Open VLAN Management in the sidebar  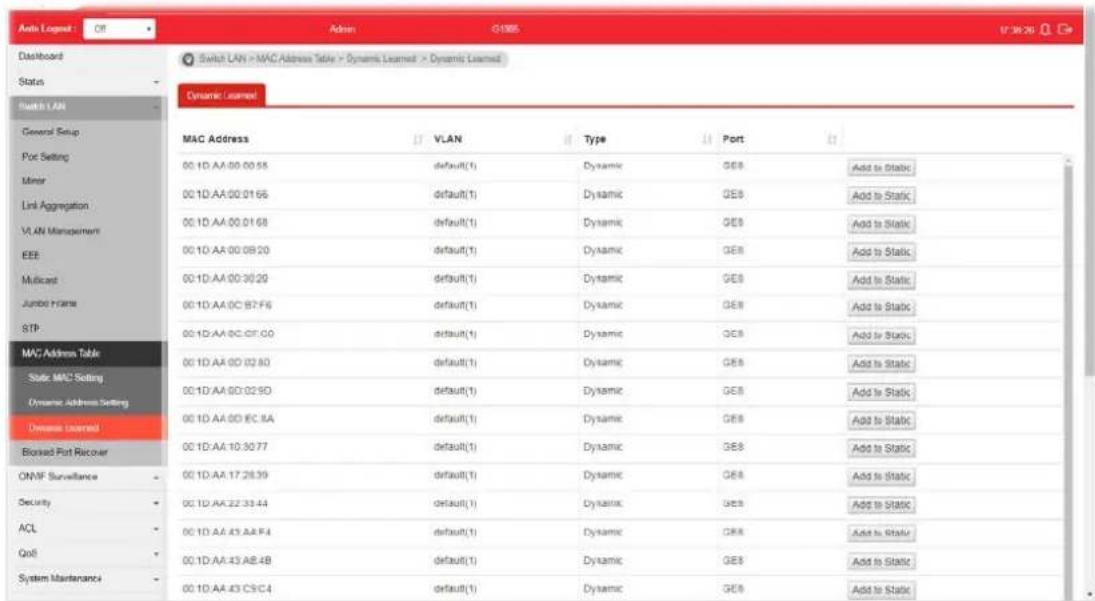61,230
